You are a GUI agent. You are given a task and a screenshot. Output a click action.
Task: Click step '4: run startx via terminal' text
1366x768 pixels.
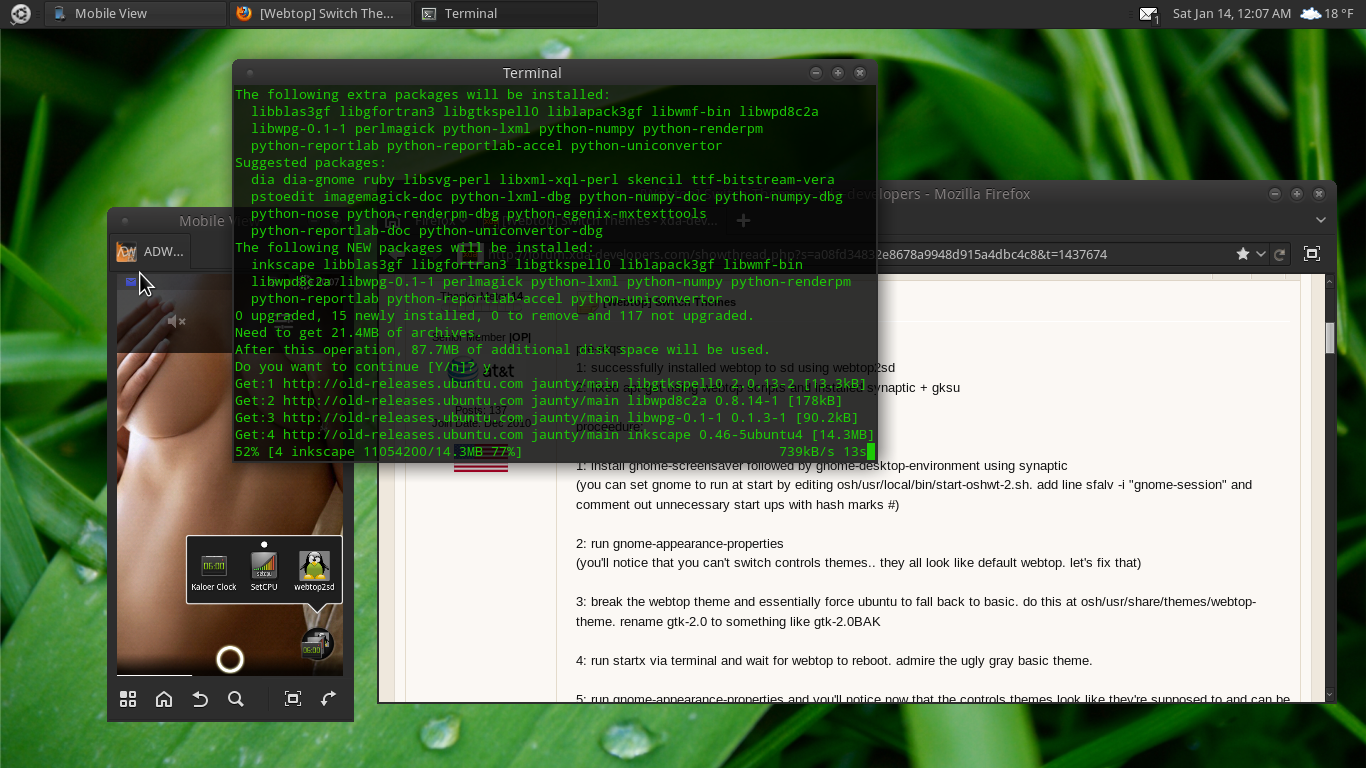tap(834, 661)
